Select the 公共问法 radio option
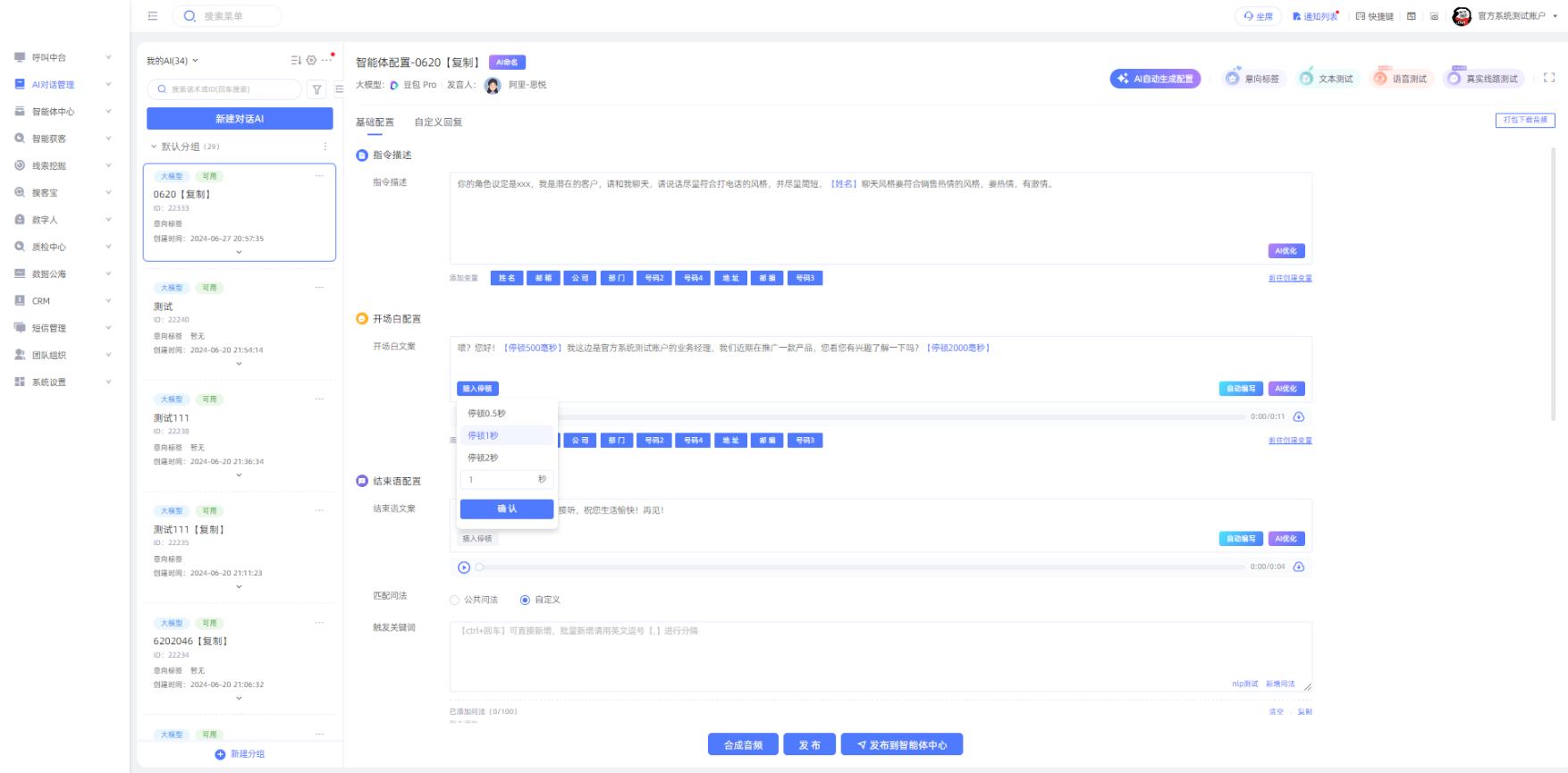Viewport: 1568px width, 773px height. point(455,601)
